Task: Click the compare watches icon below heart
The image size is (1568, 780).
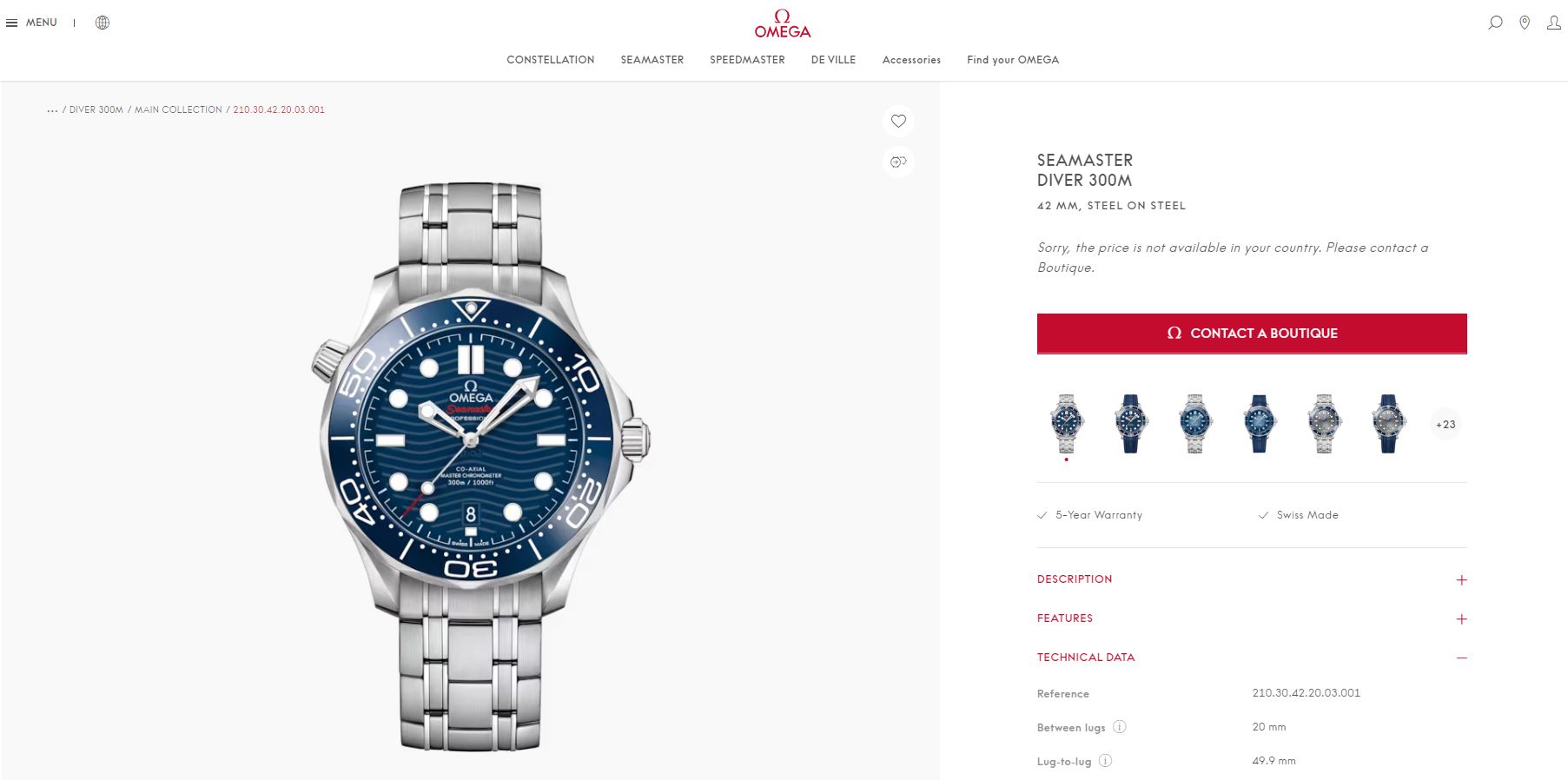Action: [898, 162]
